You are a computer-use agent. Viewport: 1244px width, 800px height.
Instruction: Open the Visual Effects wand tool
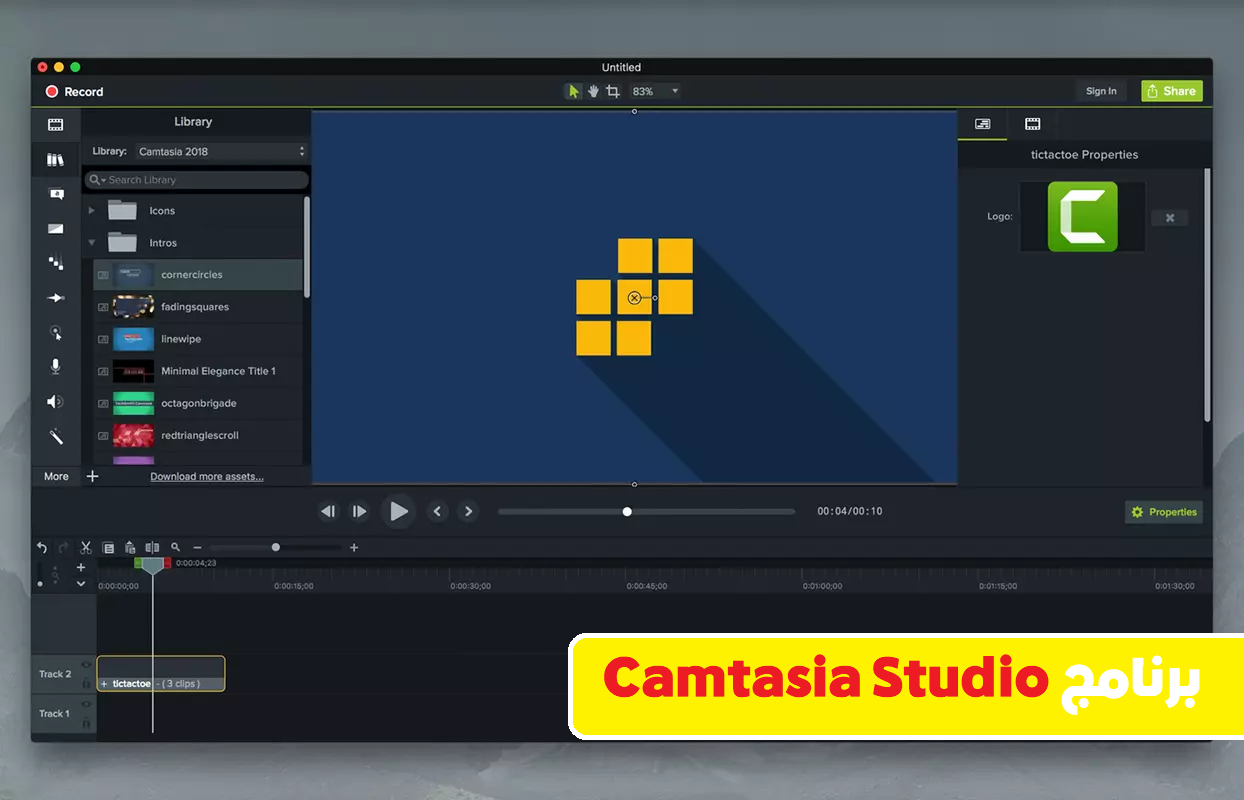tap(56, 437)
